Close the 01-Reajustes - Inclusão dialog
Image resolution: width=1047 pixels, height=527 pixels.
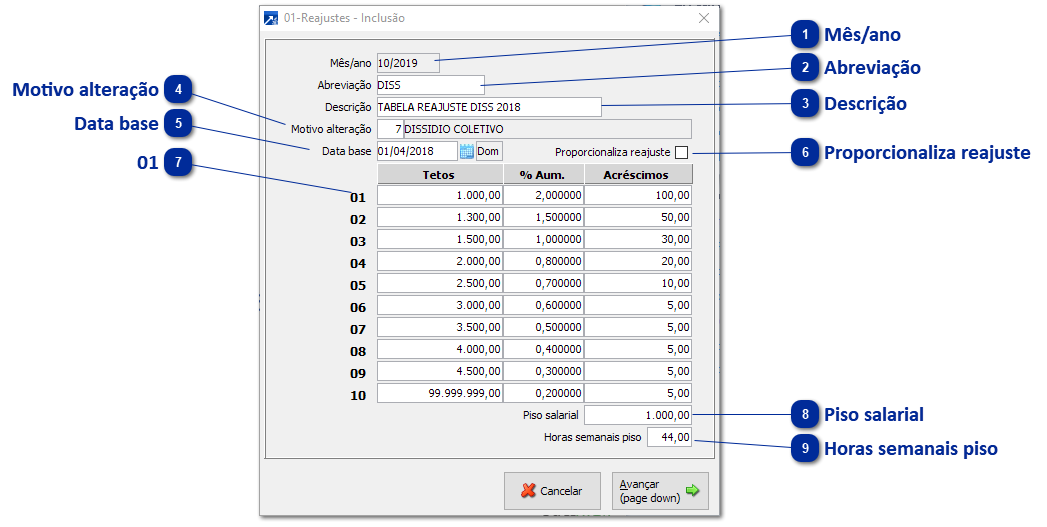(x=704, y=18)
